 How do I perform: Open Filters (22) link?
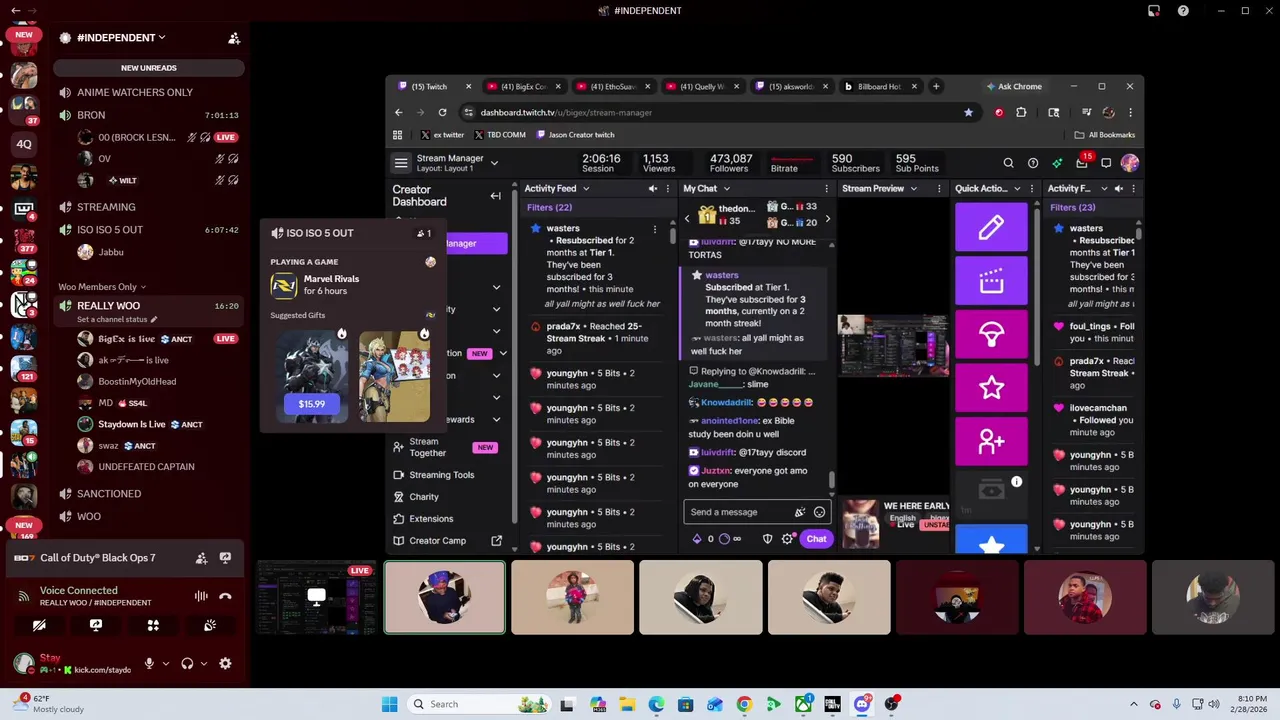coord(549,207)
